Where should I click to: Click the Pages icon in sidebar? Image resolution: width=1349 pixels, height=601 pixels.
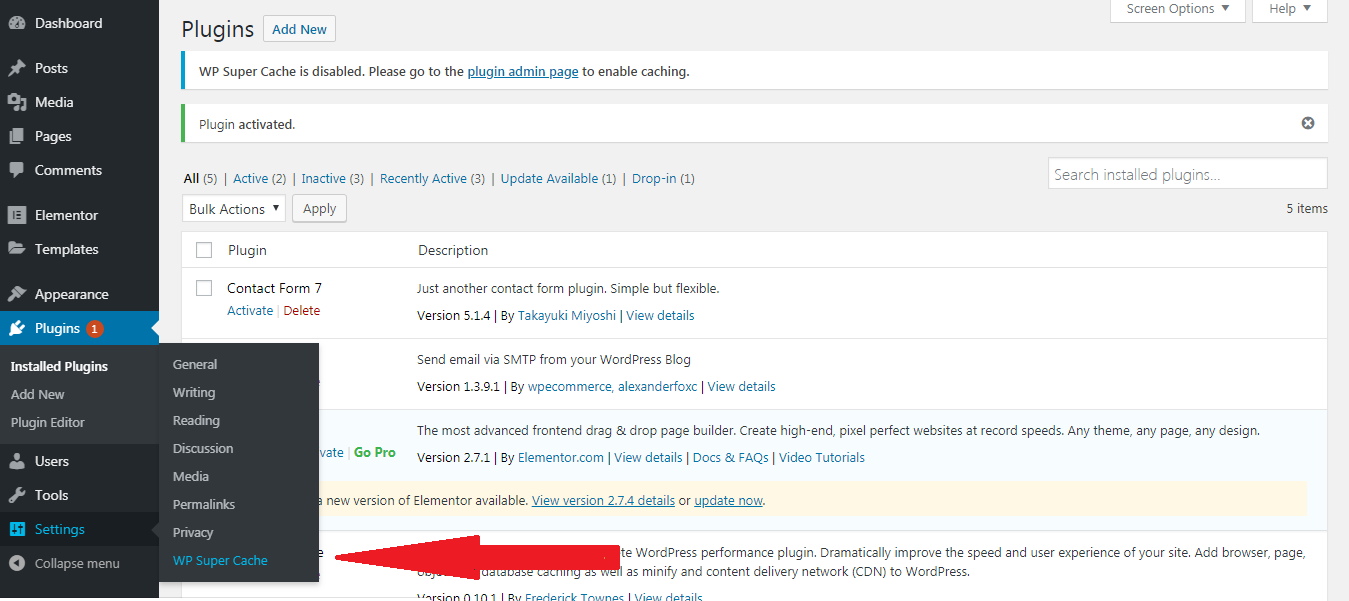click(17, 136)
